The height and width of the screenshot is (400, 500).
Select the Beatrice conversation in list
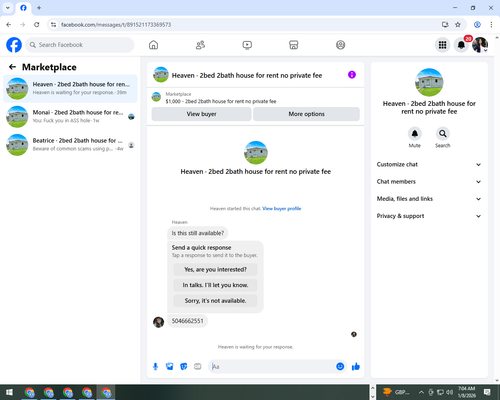(x=70, y=145)
